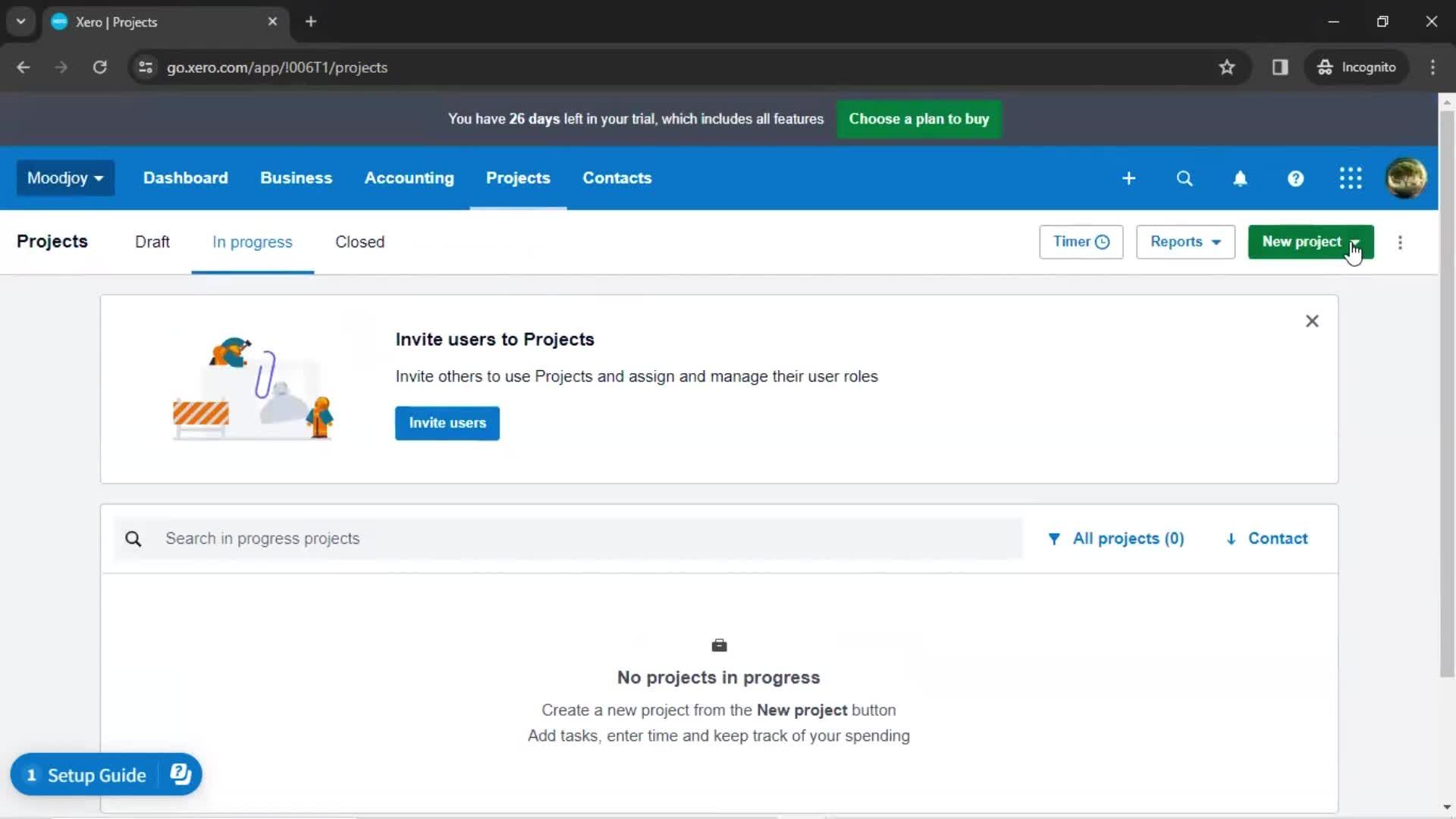Open the Accounting menu
The width and height of the screenshot is (1456, 819).
coord(409,178)
